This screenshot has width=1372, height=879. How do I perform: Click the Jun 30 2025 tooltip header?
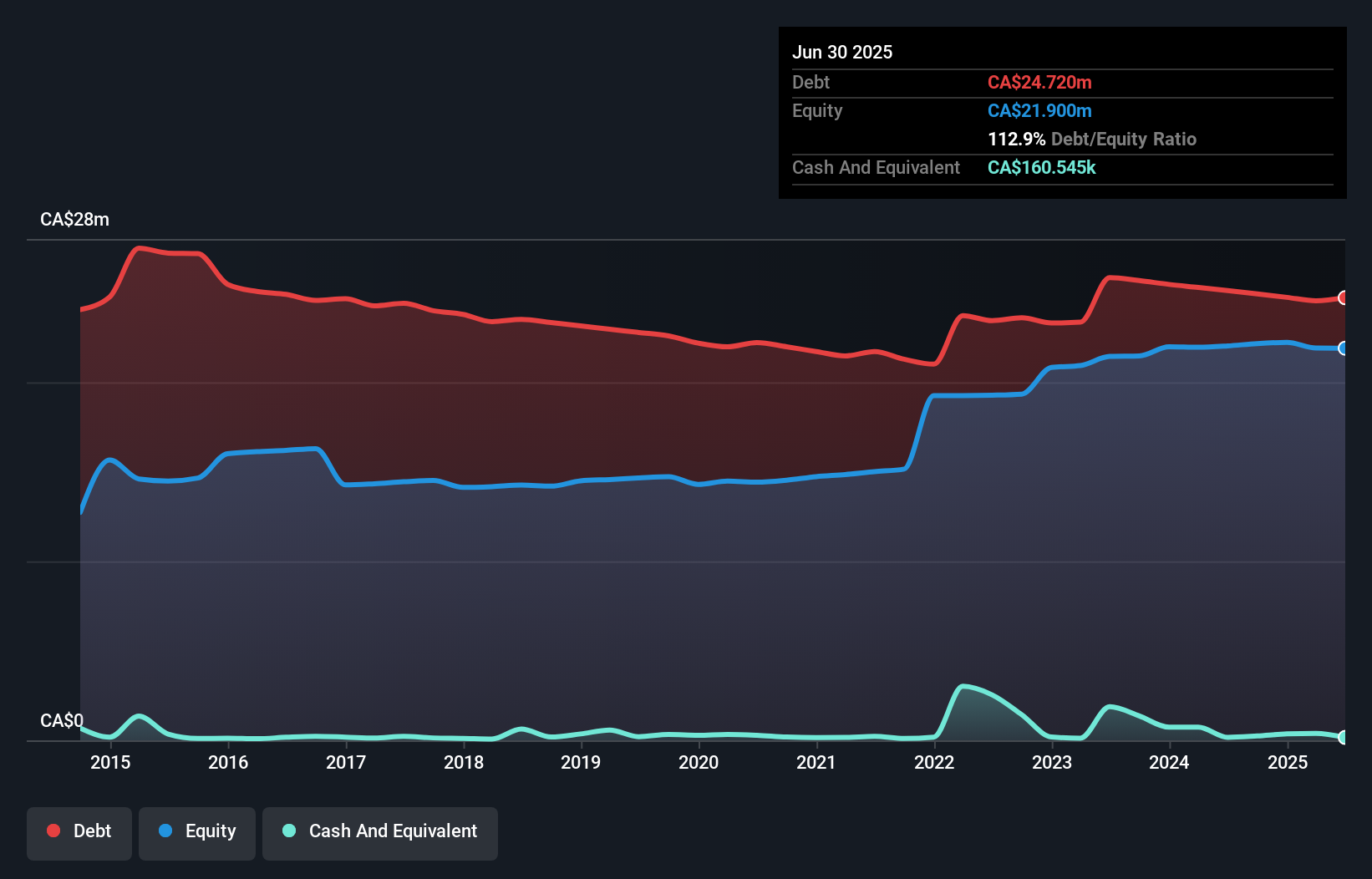pos(842,52)
